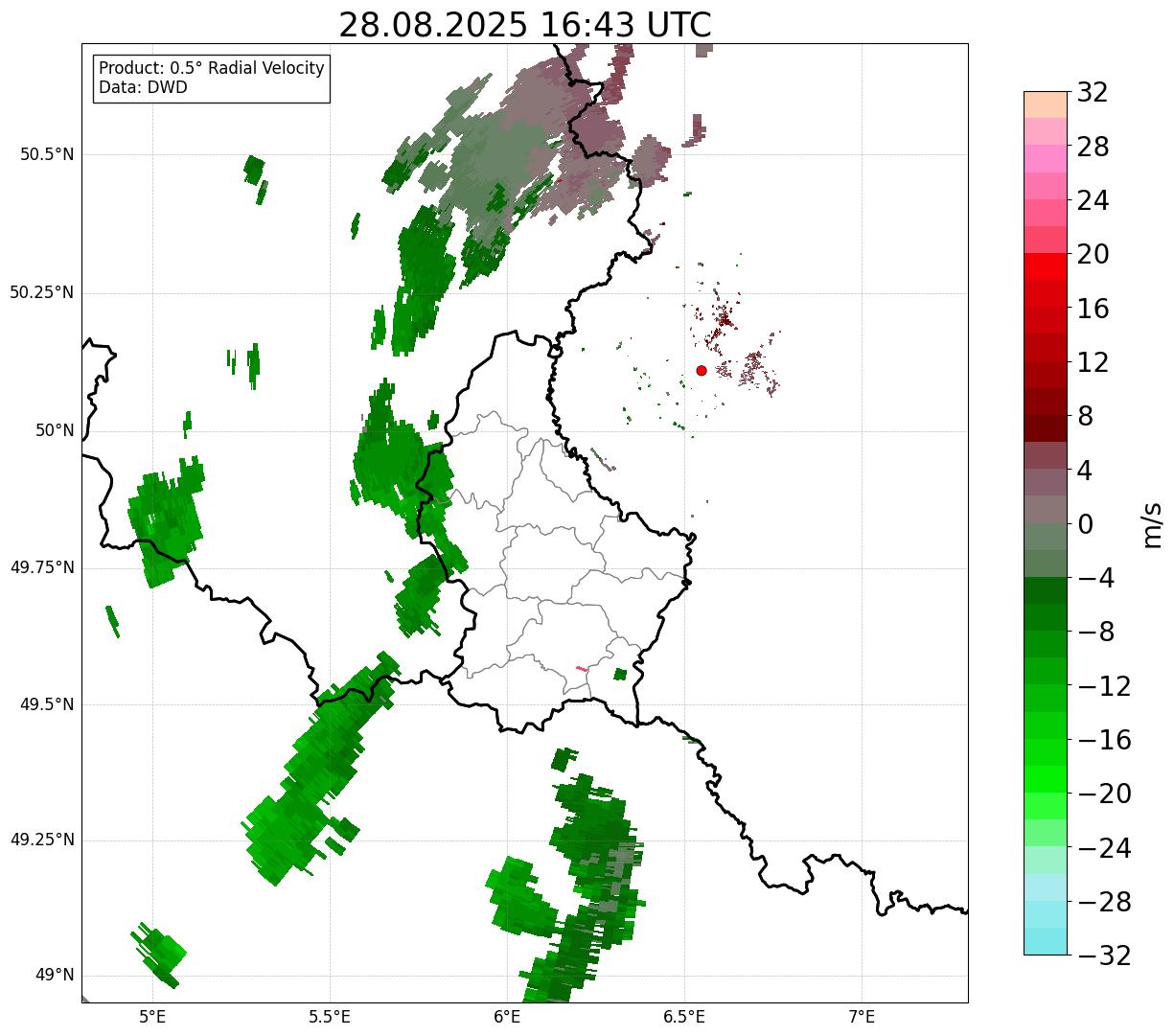
Task: Click colorbar tick label "−24"
Action: (x=1104, y=848)
